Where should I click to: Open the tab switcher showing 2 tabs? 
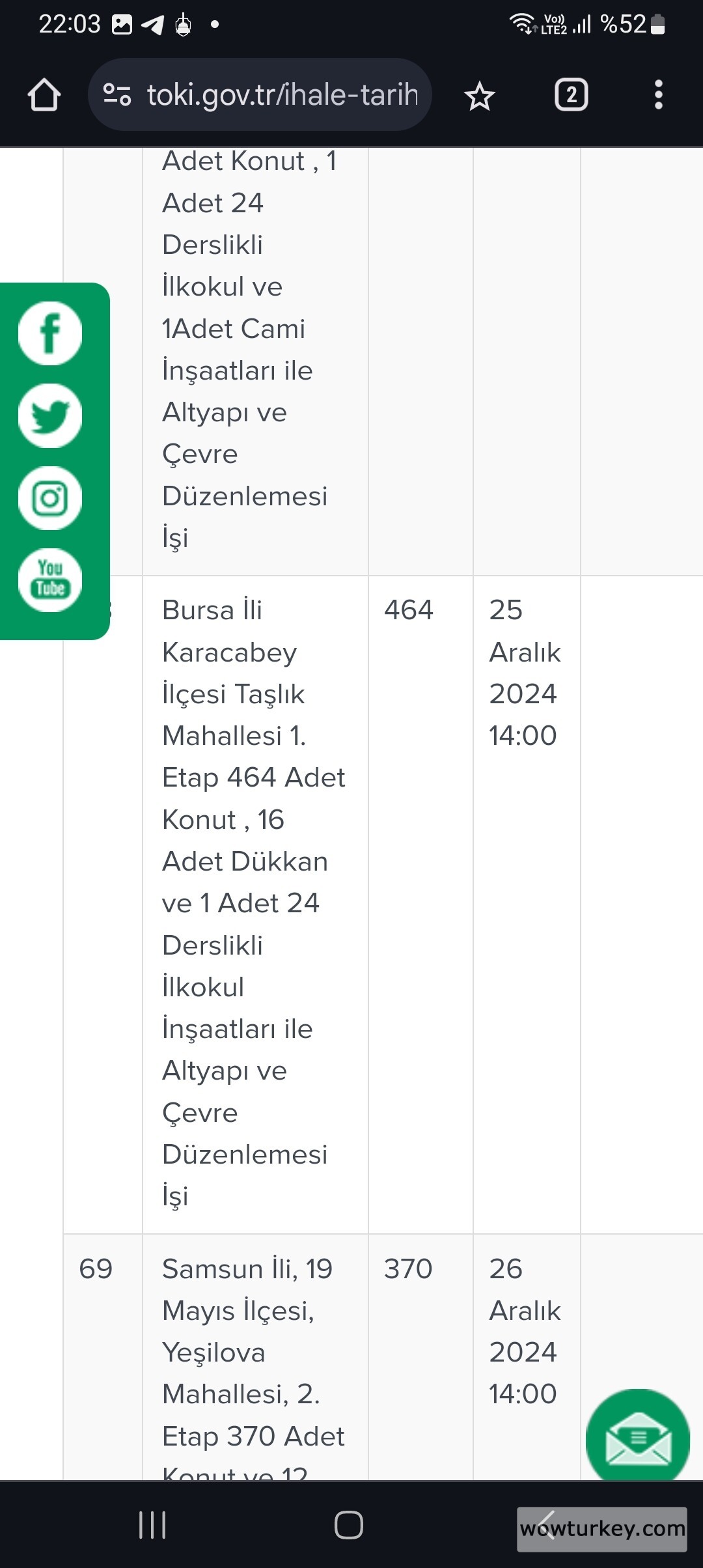(571, 94)
